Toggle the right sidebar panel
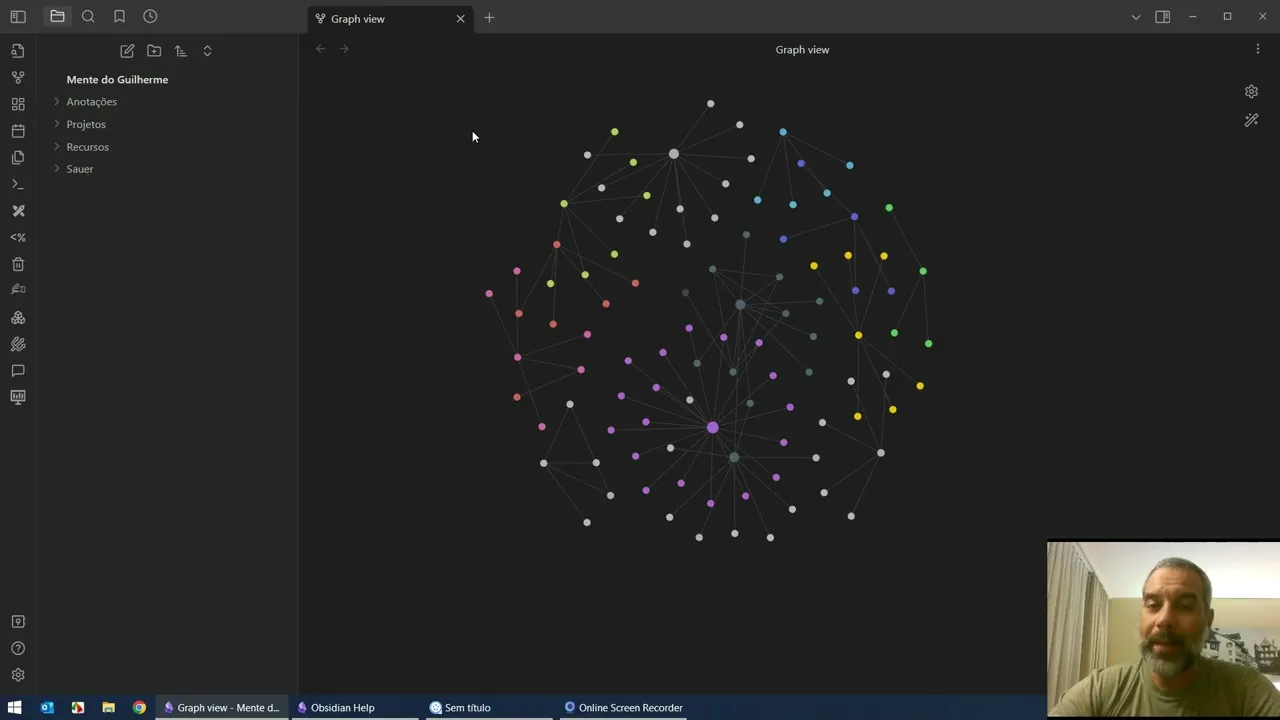1280x720 pixels. point(1162,17)
